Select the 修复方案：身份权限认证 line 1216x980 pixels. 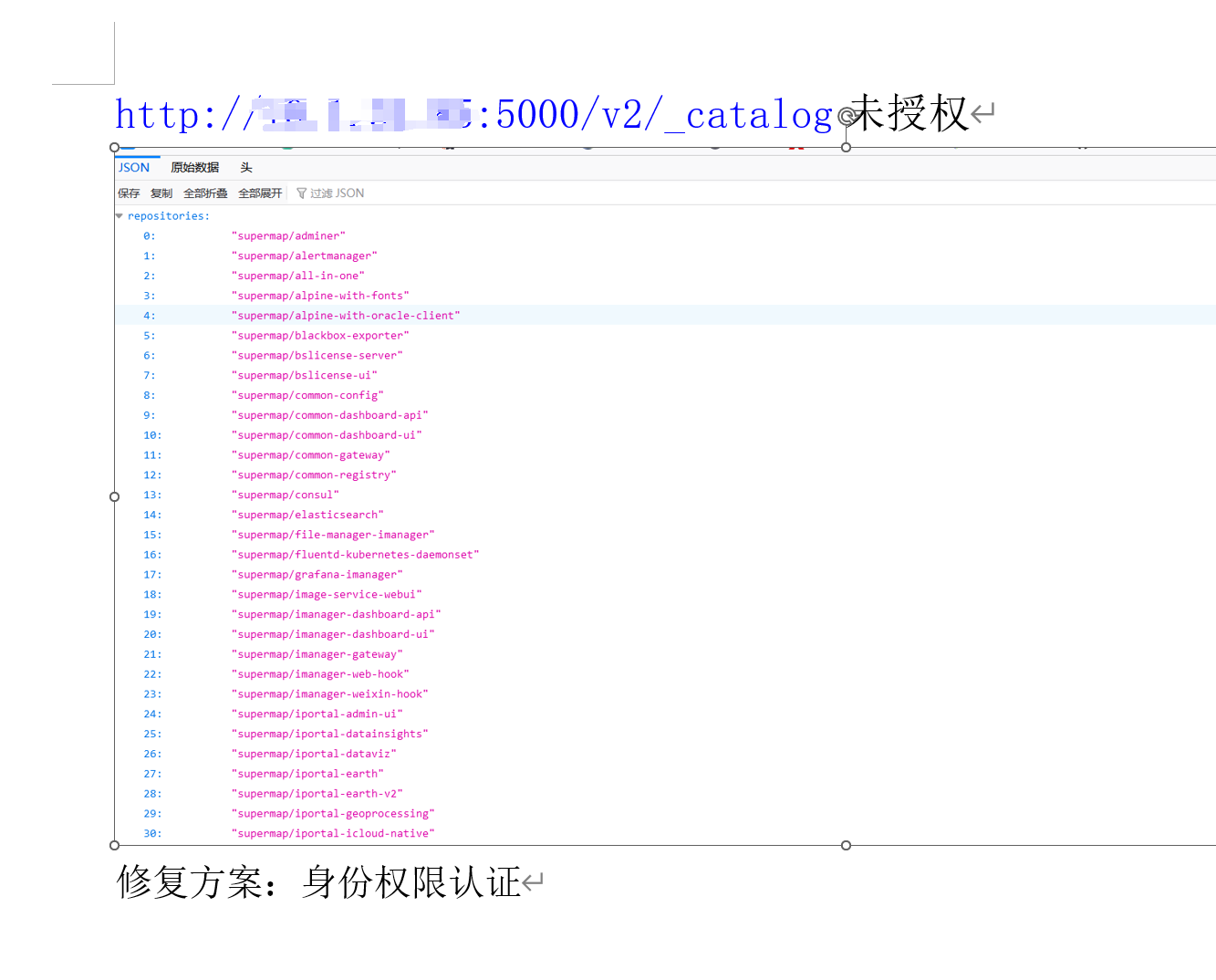point(318,882)
